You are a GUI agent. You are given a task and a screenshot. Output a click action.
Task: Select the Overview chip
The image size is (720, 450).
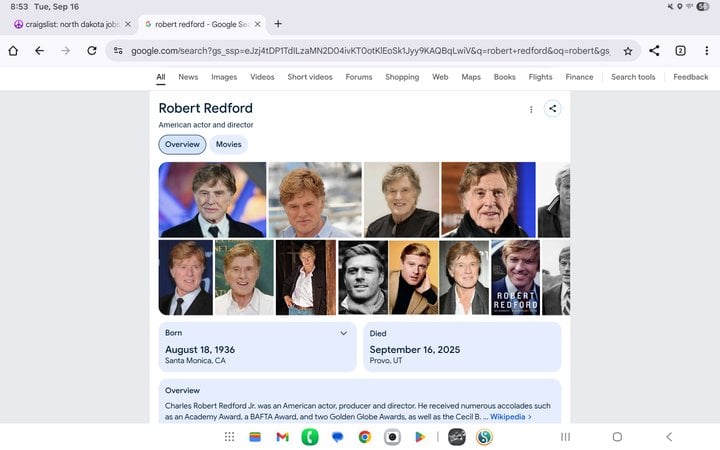(x=182, y=145)
